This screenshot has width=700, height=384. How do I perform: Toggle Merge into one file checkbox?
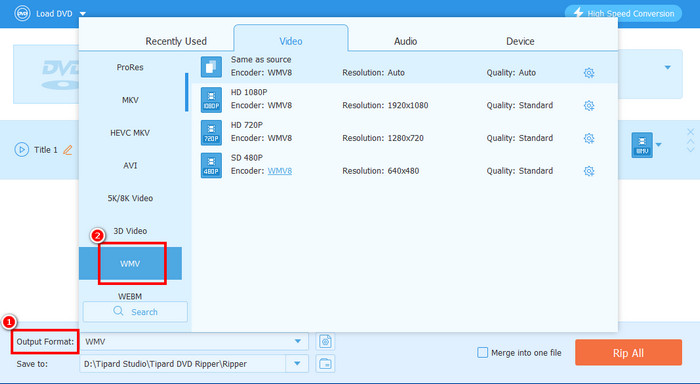(483, 353)
